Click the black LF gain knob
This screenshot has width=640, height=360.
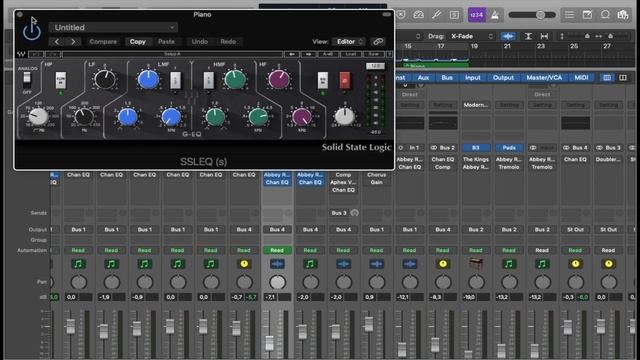[x=105, y=79]
